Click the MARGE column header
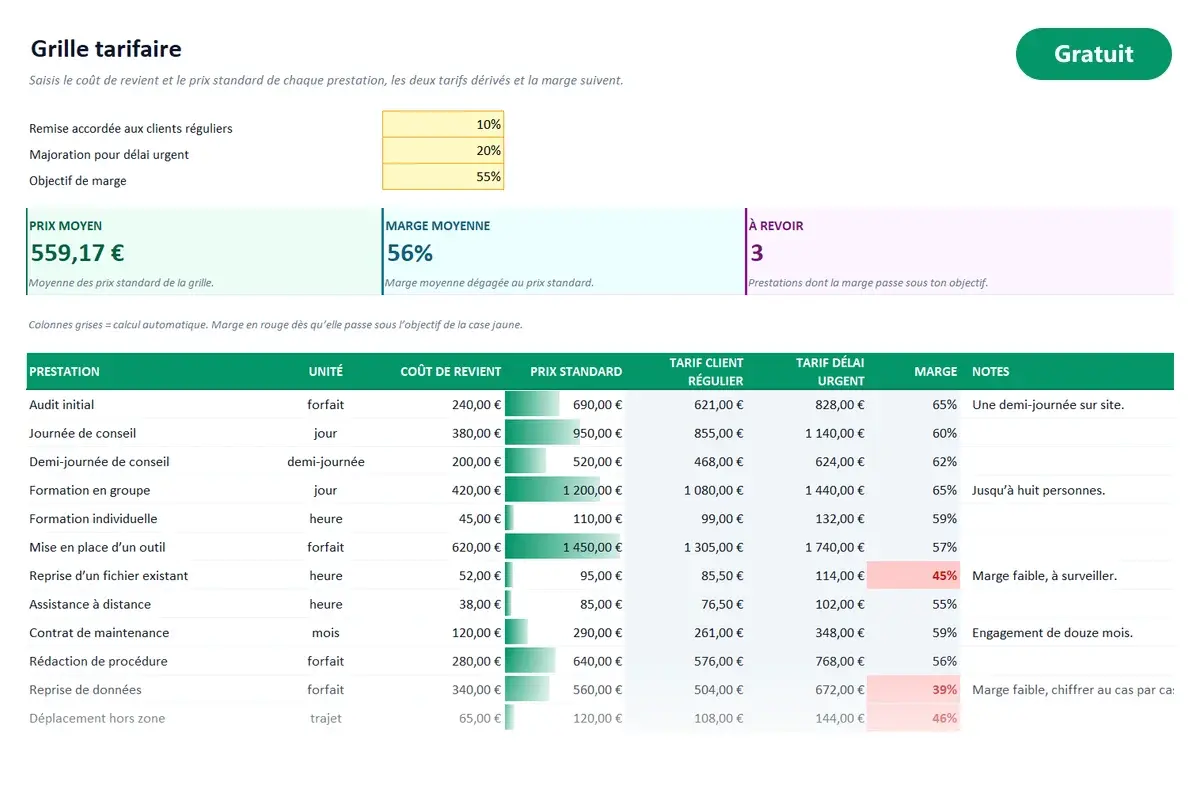Image resolution: width=1200 pixels, height=800 pixels. tap(936, 371)
